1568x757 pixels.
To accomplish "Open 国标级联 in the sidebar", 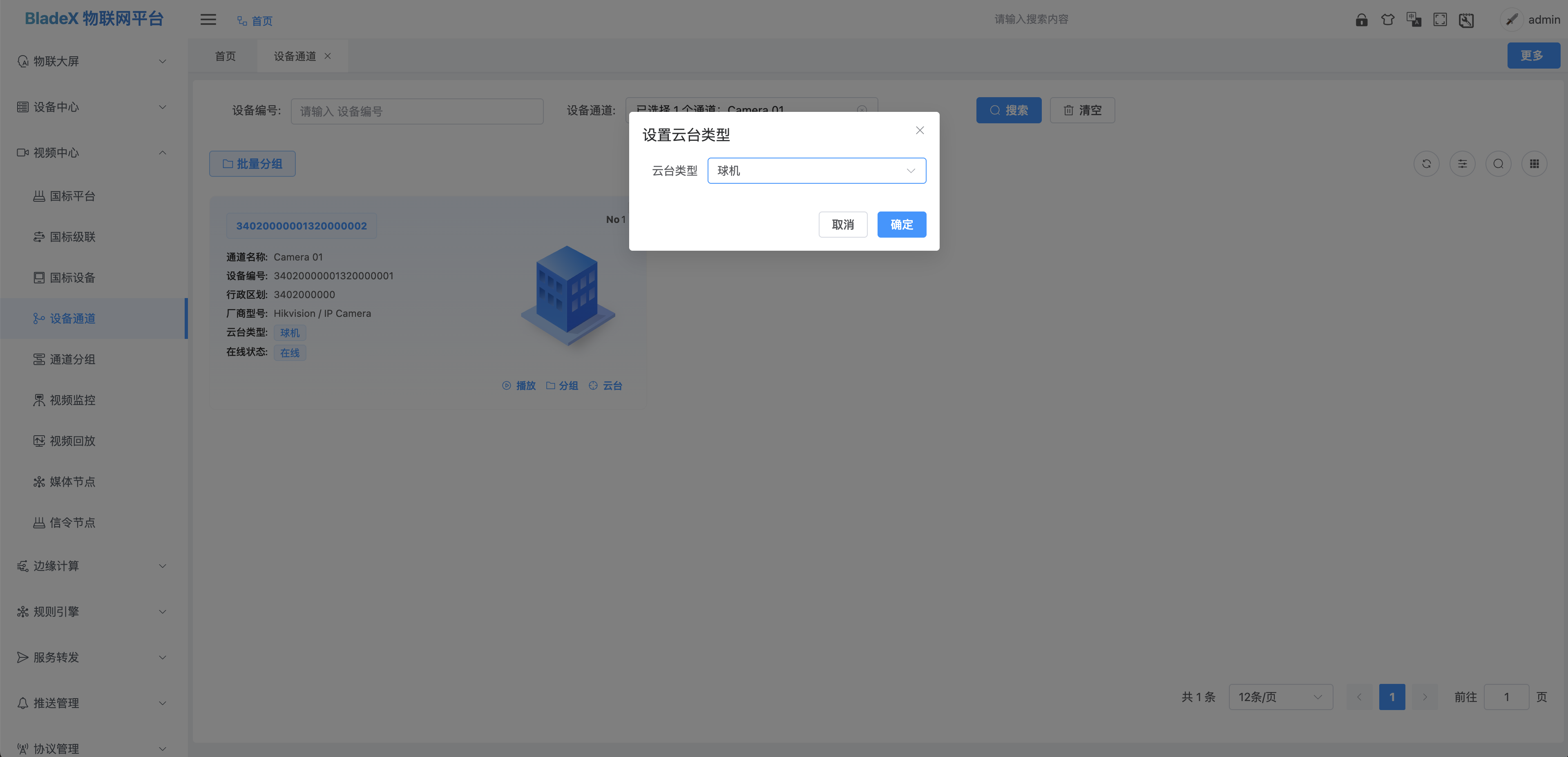I will coord(94,237).
